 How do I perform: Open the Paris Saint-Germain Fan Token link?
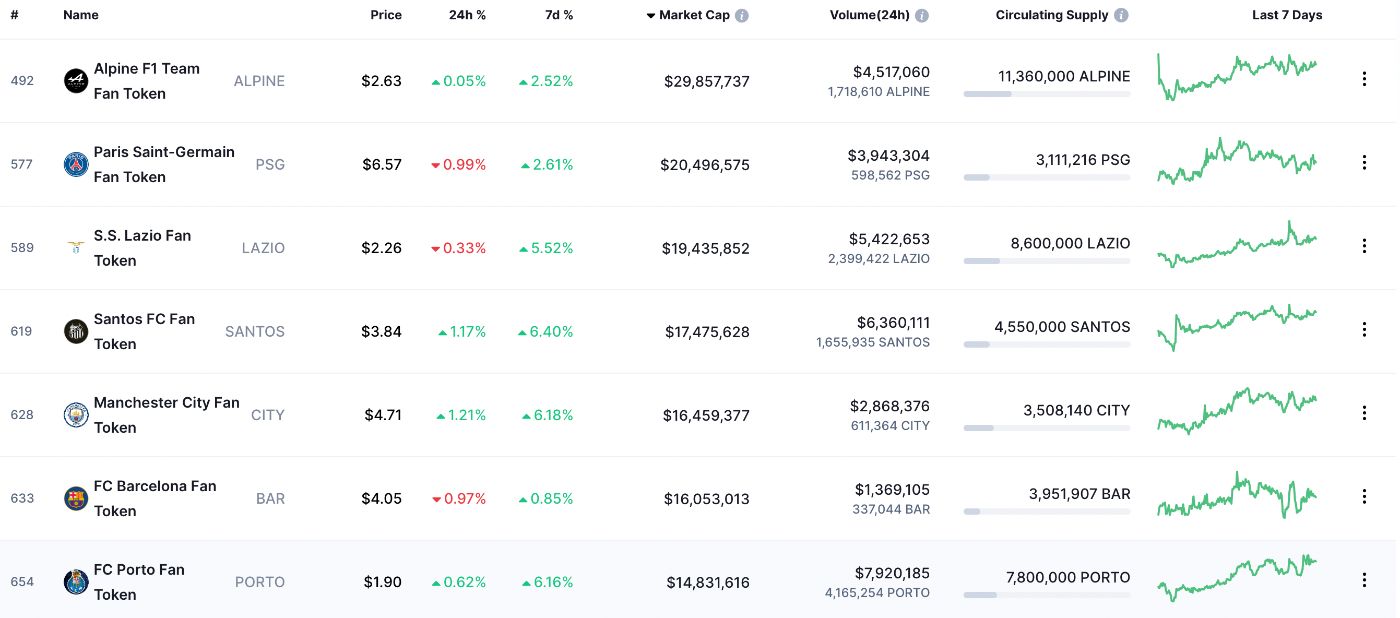(164, 164)
